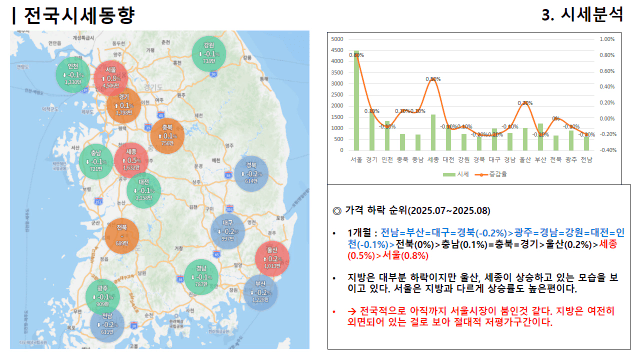640x360 pixels.
Task: Select the orange 전북 map bubble
Action: coord(122,236)
